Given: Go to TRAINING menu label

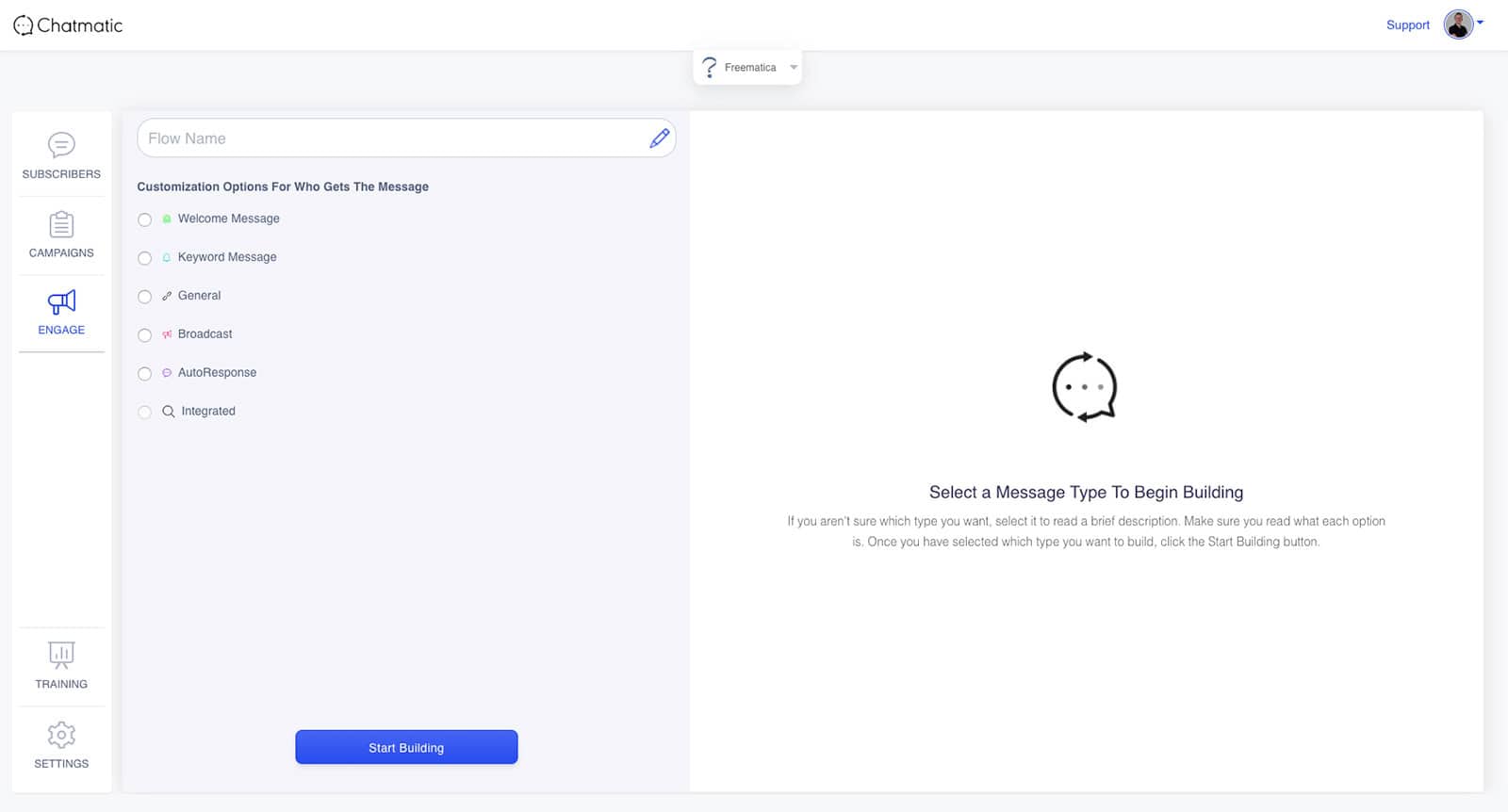Looking at the screenshot, I should [x=61, y=685].
